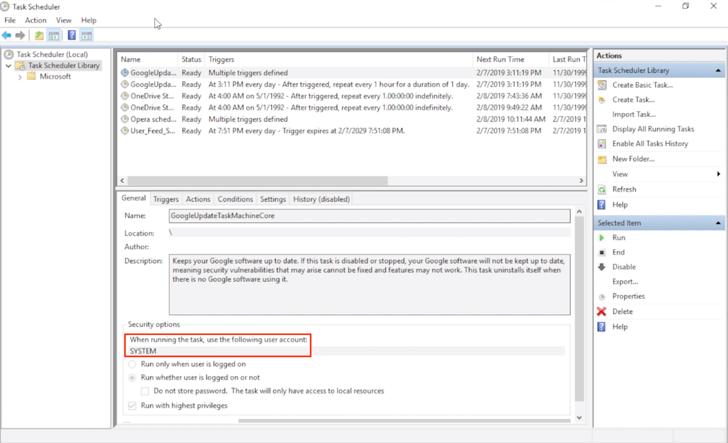Switch to the Triggers tab

pyautogui.click(x=166, y=199)
